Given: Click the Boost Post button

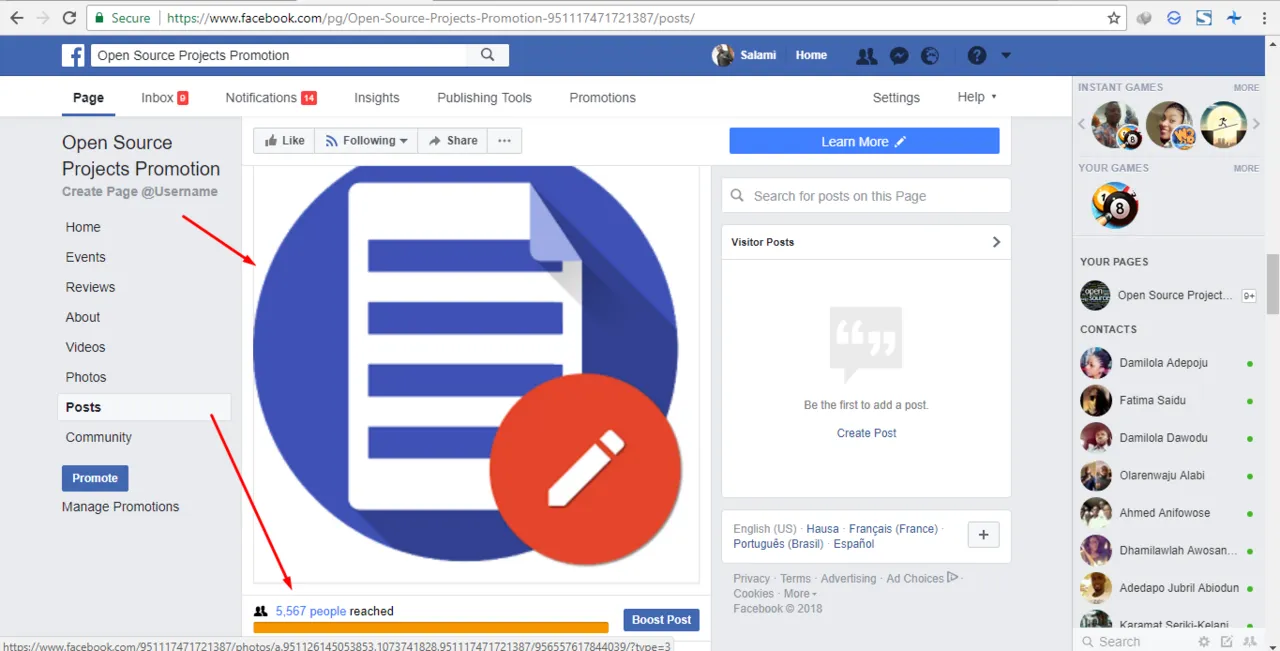Looking at the screenshot, I should point(661,620).
